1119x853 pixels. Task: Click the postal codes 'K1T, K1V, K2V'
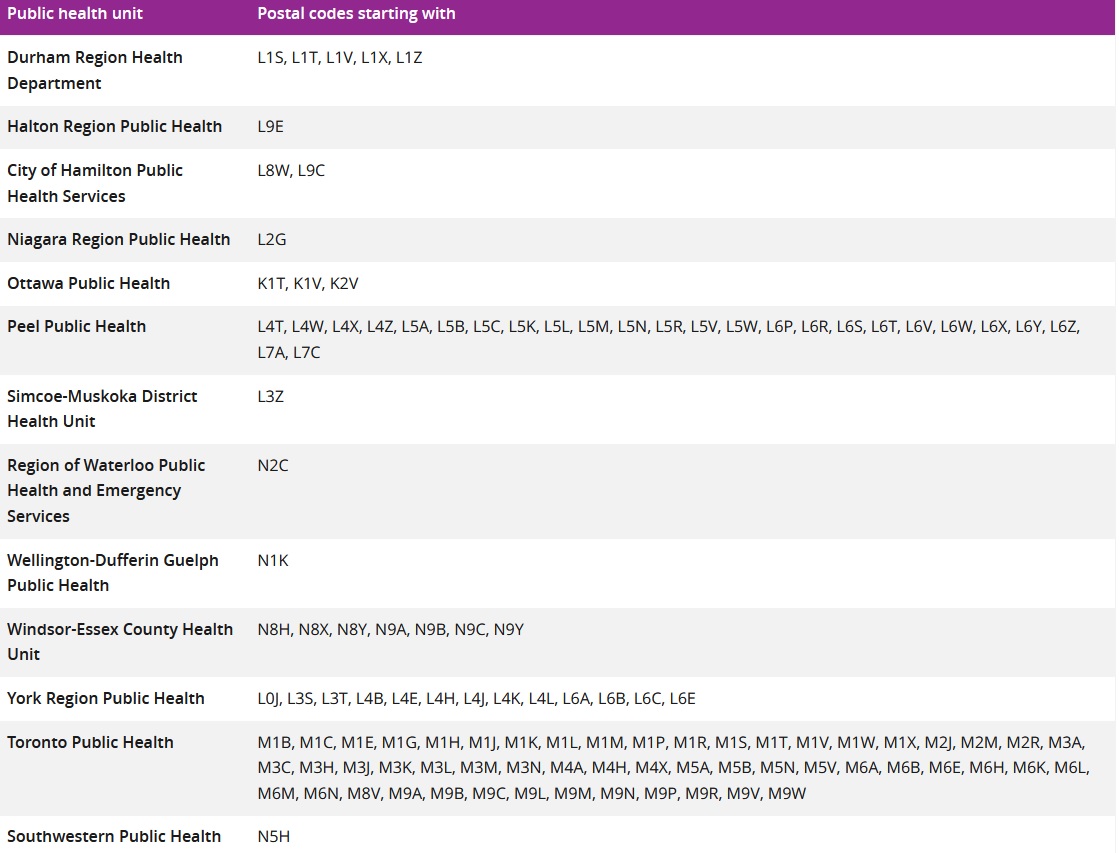308,283
